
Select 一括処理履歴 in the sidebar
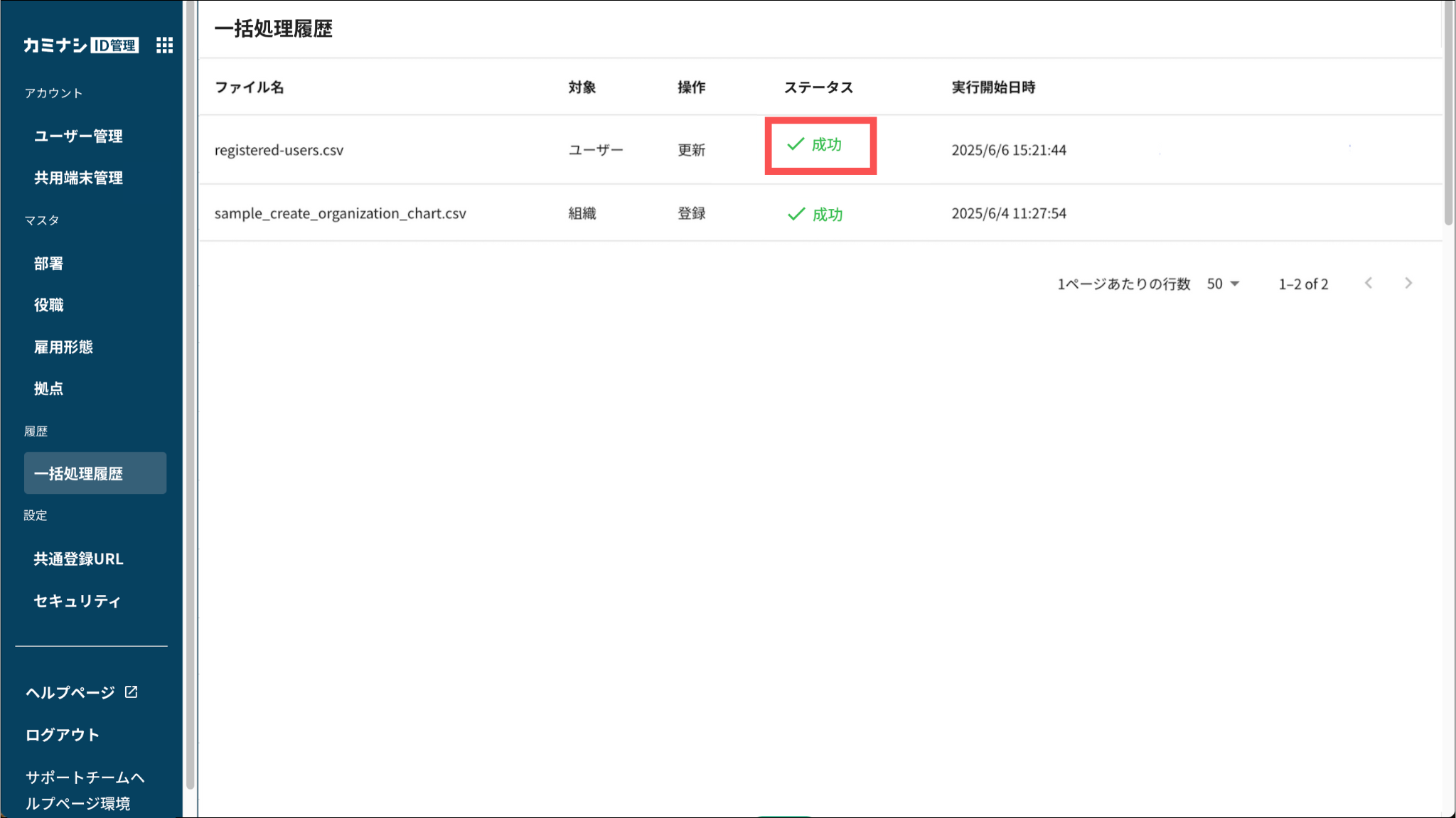pyautogui.click(x=95, y=473)
